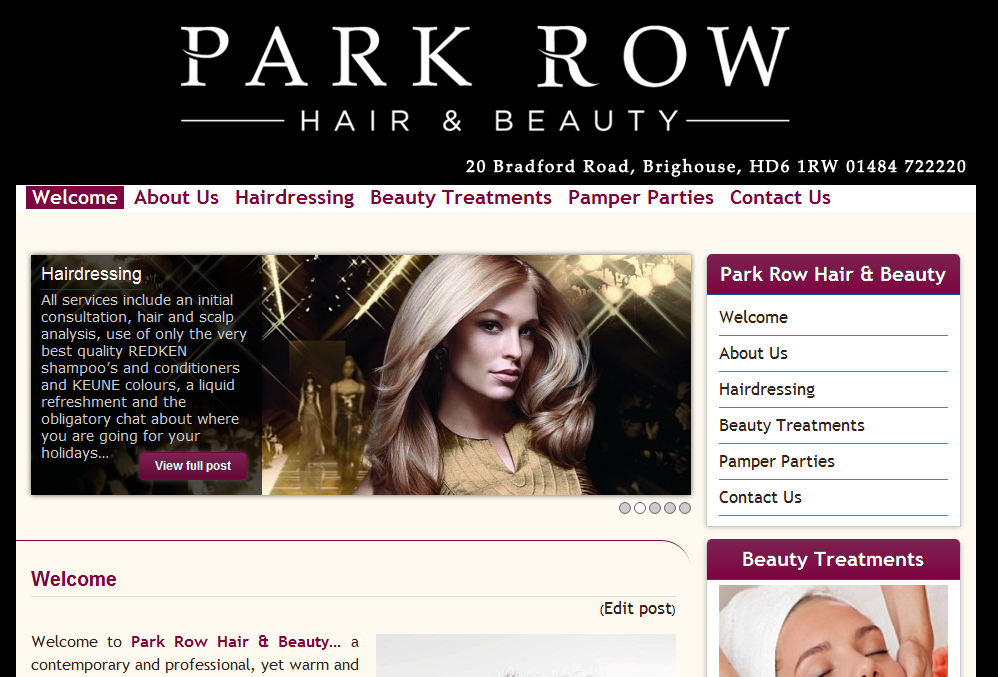
Task: Open About Us from the sidebar list
Action: tap(753, 353)
